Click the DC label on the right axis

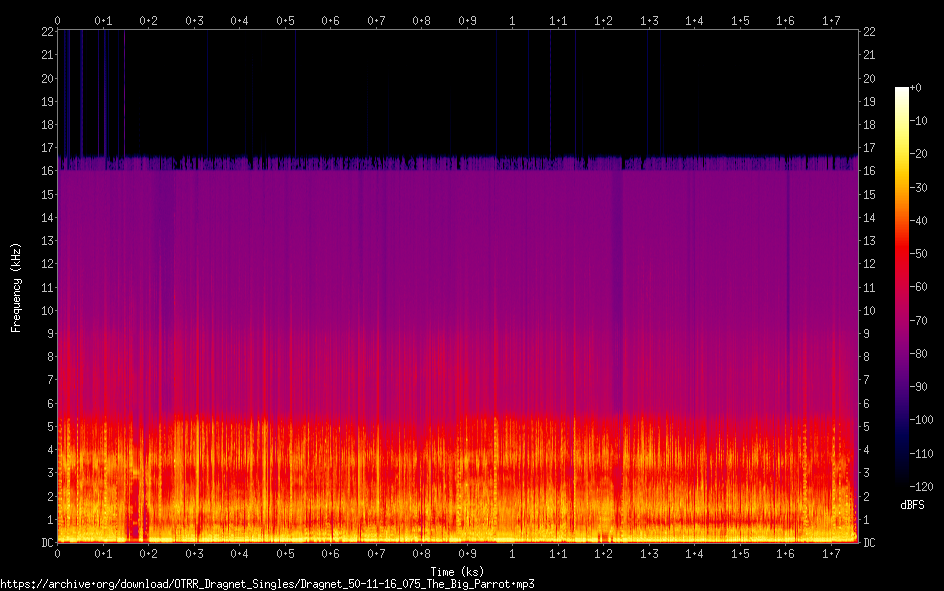869,543
